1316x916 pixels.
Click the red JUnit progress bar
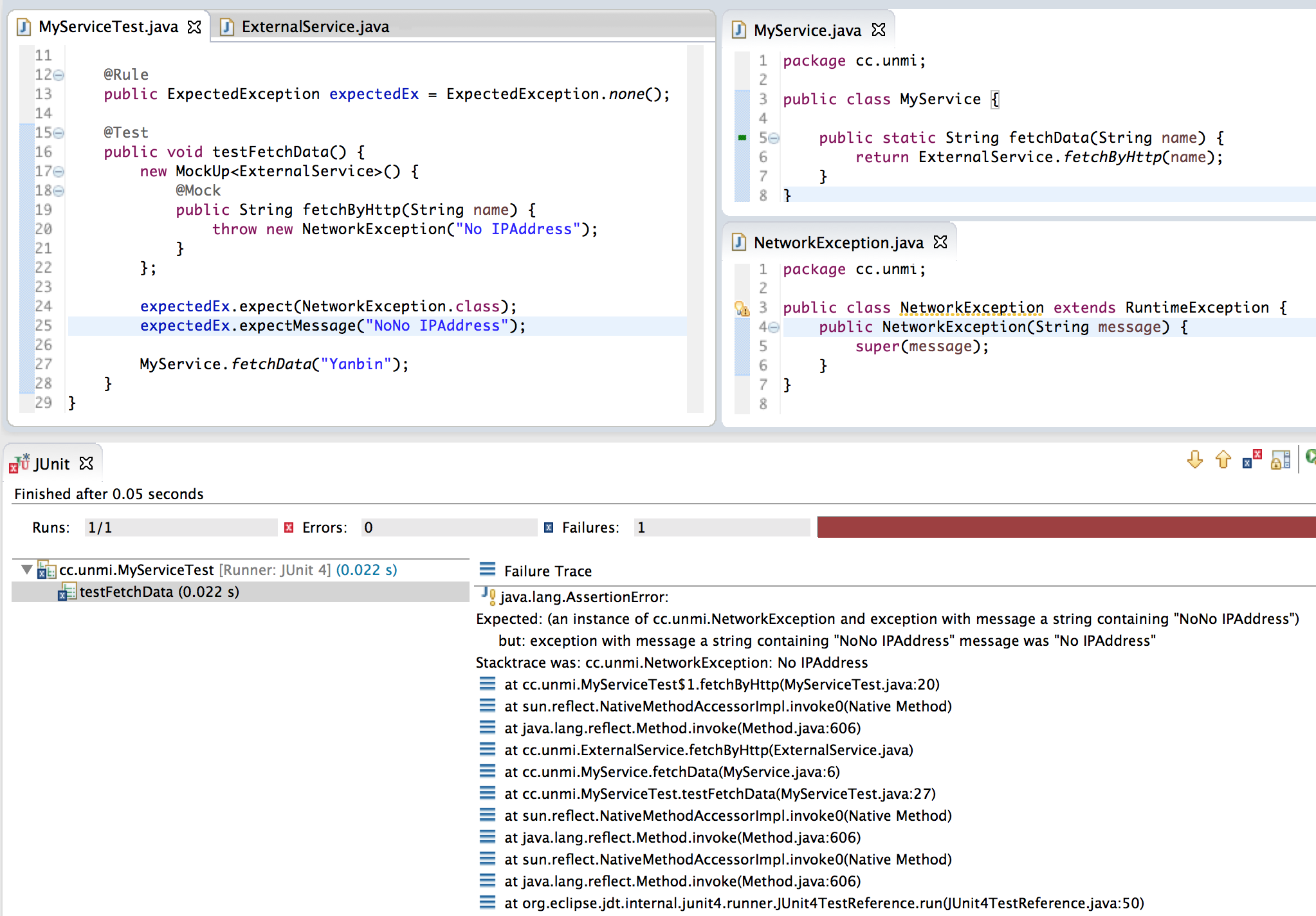(x=1065, y=527)
